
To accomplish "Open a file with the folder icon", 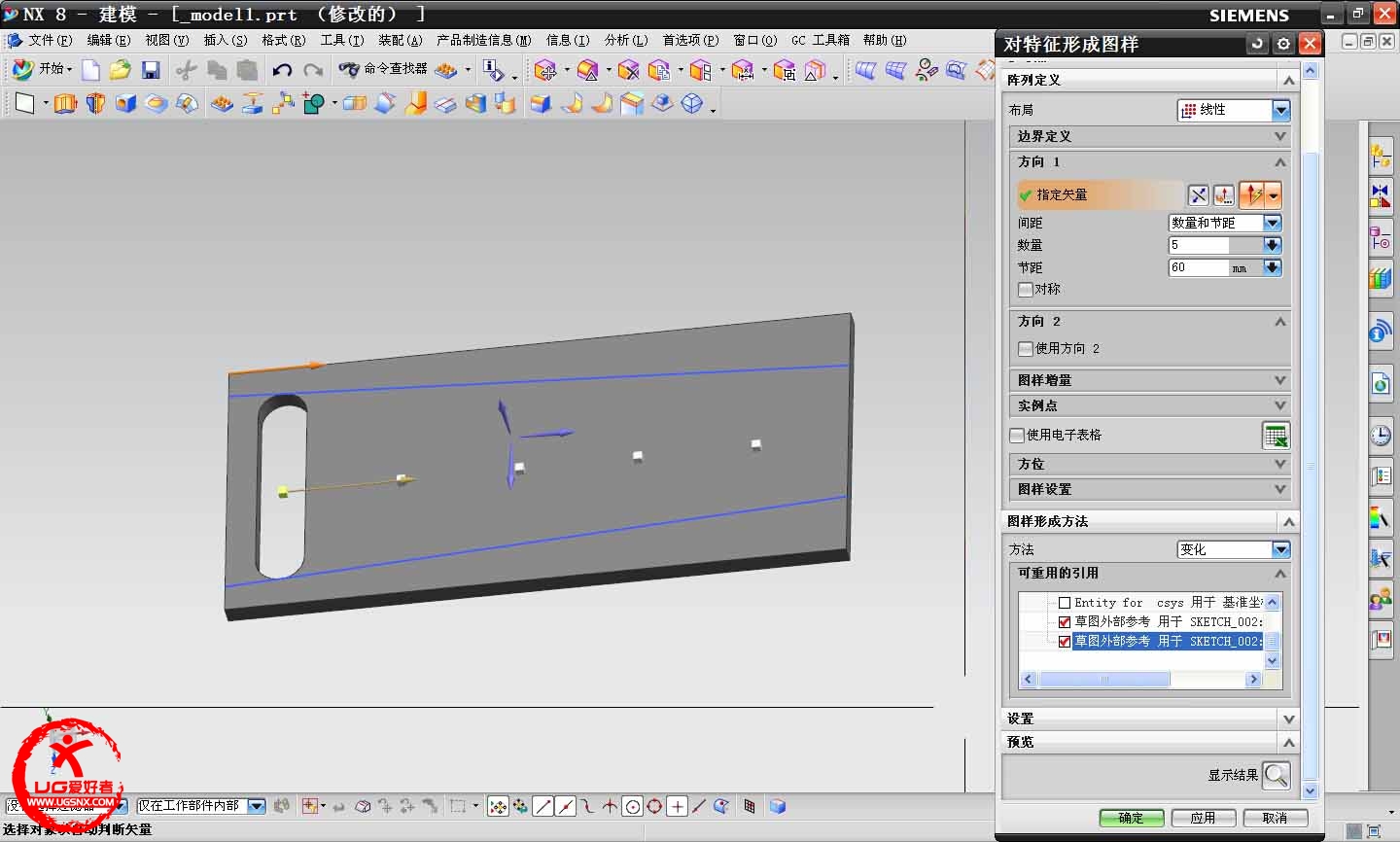I will tap(120, 70).
